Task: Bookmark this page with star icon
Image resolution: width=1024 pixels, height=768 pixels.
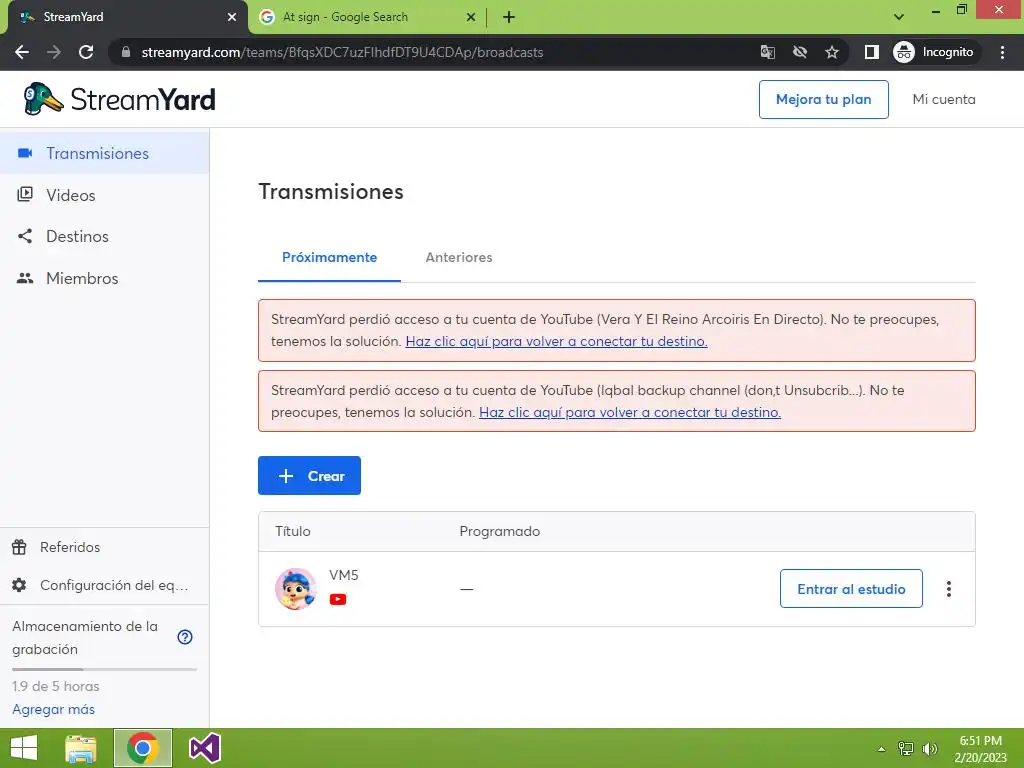Action: tap(832, 52)
